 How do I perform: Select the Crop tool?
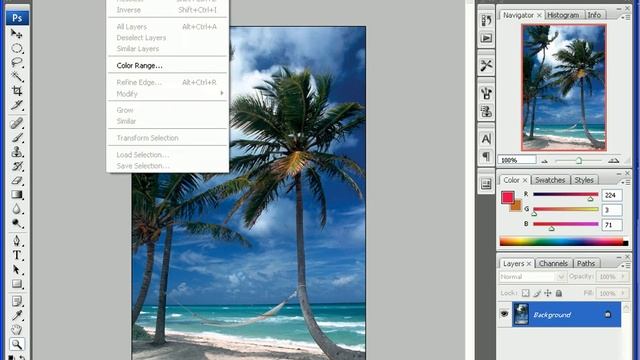(x=16, y=91)
